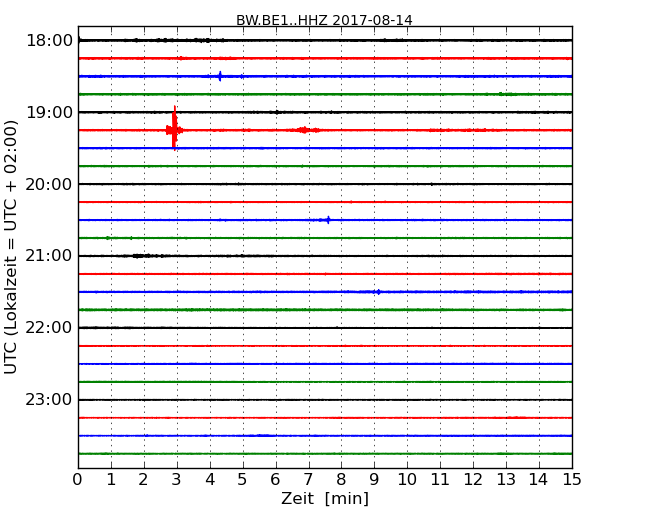
Task: Click the x-axis tick label 15
Action: click(572, 480)
